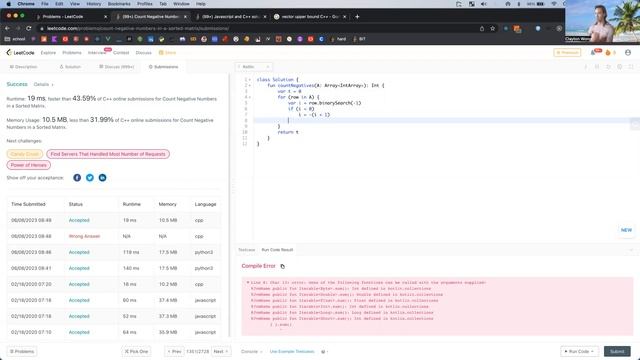The width and height of the screenshot is (640, 360).
Task: Open the notifications bell icon
Action: (x=593, y=53)
